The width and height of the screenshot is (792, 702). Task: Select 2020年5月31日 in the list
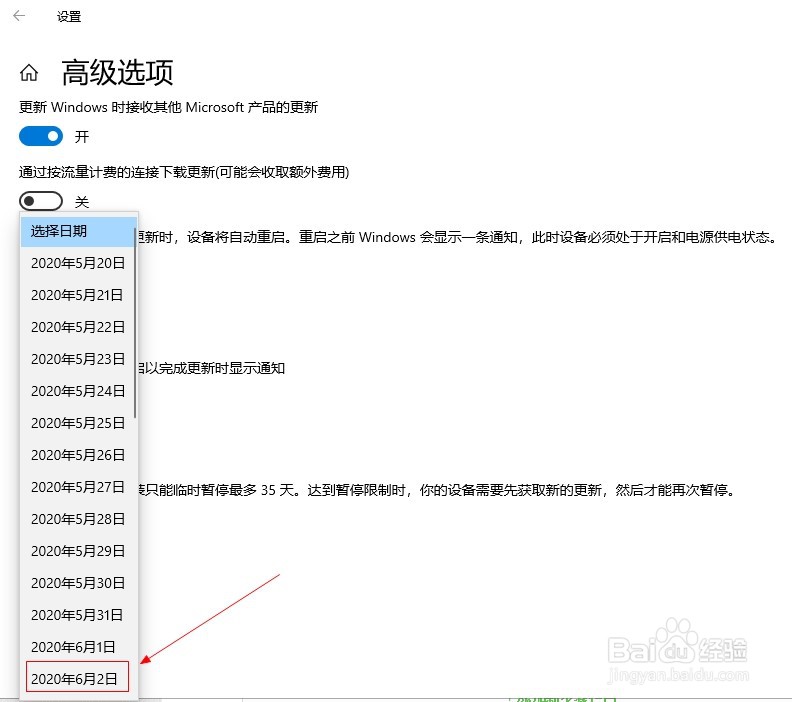point(78,615)
